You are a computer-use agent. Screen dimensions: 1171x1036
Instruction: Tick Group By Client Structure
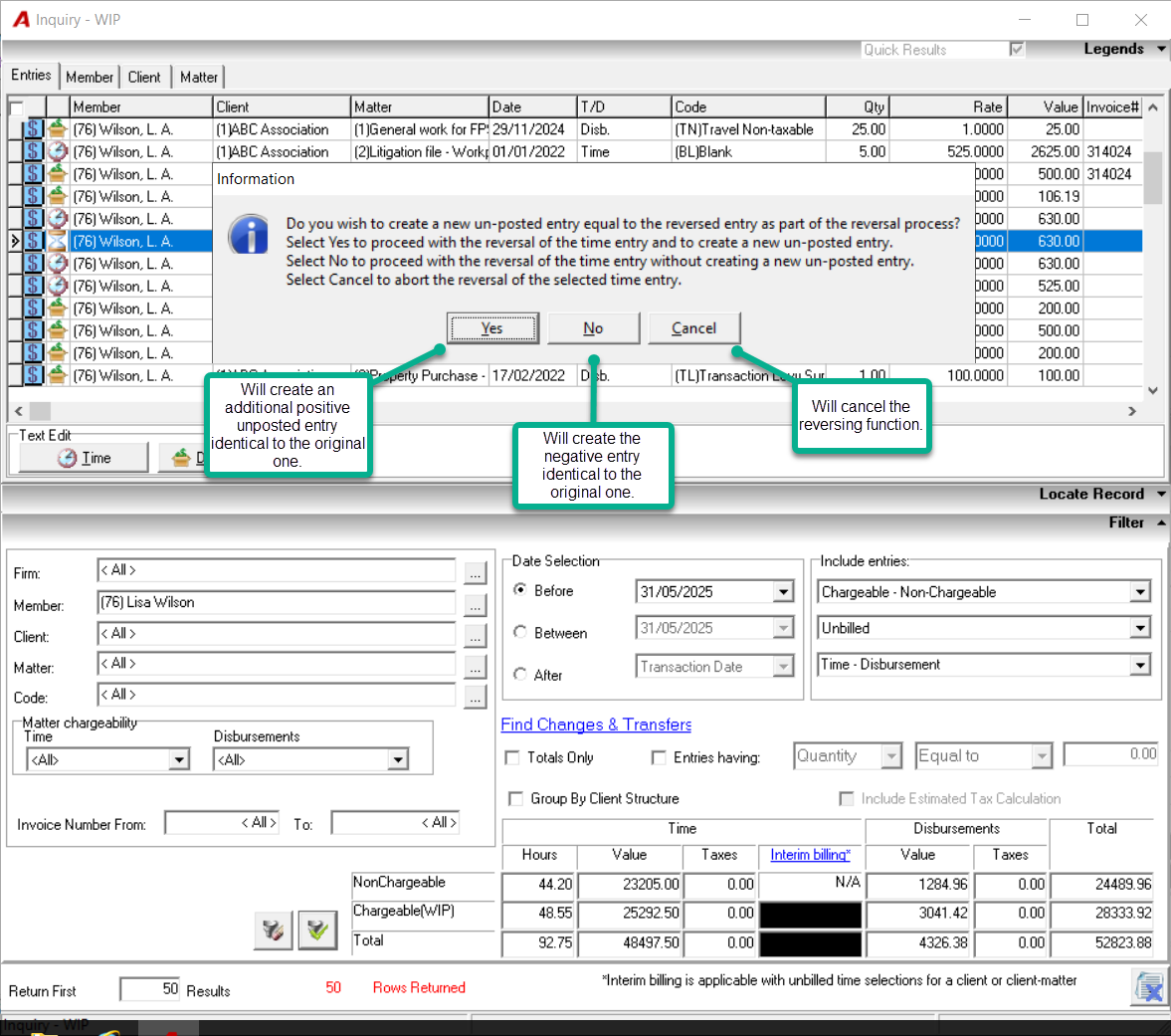click(x=515, y=798)
